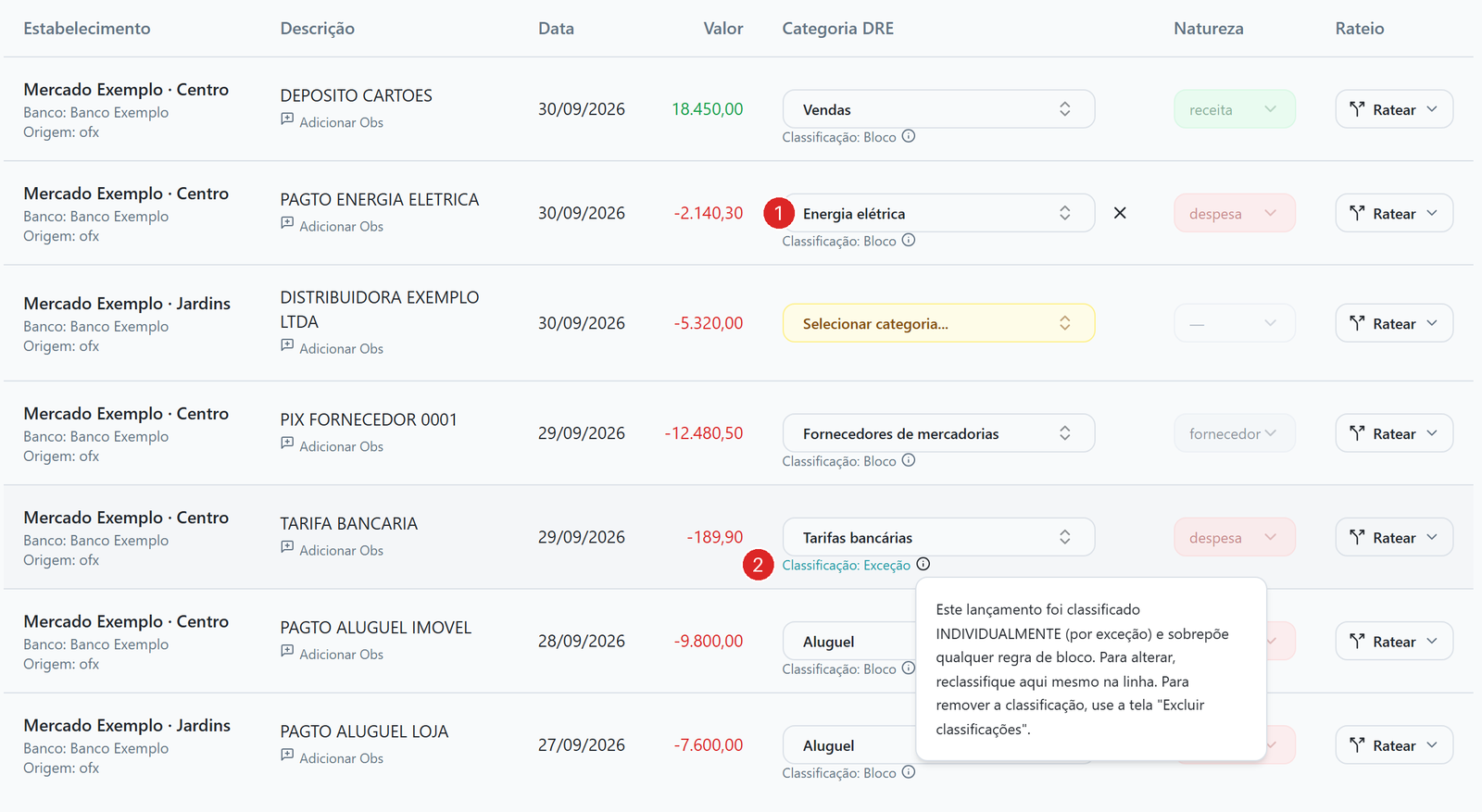
Task: Click Ratear for PIX FORNECEDOR 0001
Action: click(x=1394, y=433)
